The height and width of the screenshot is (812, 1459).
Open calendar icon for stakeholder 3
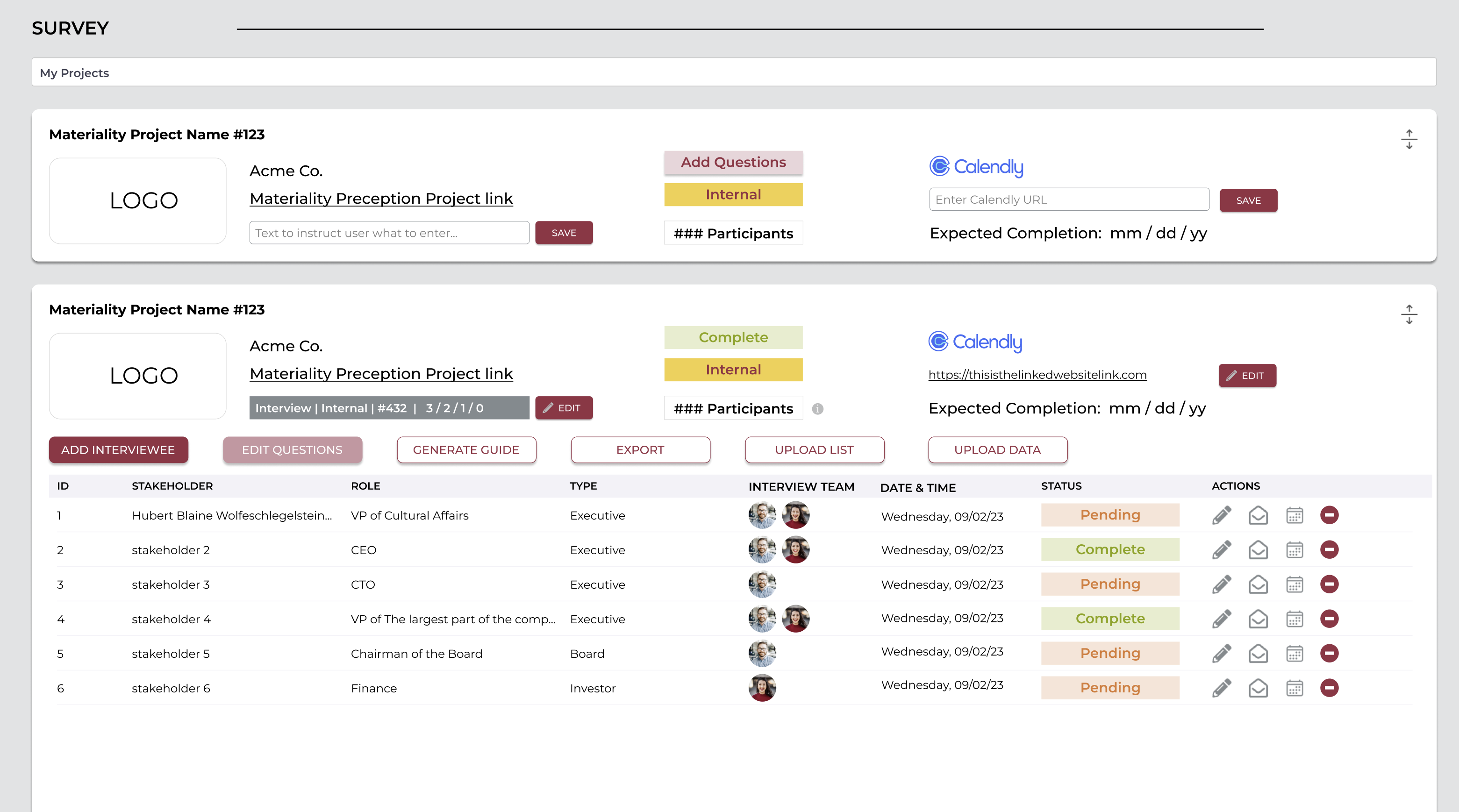[x=1294, y=584]
